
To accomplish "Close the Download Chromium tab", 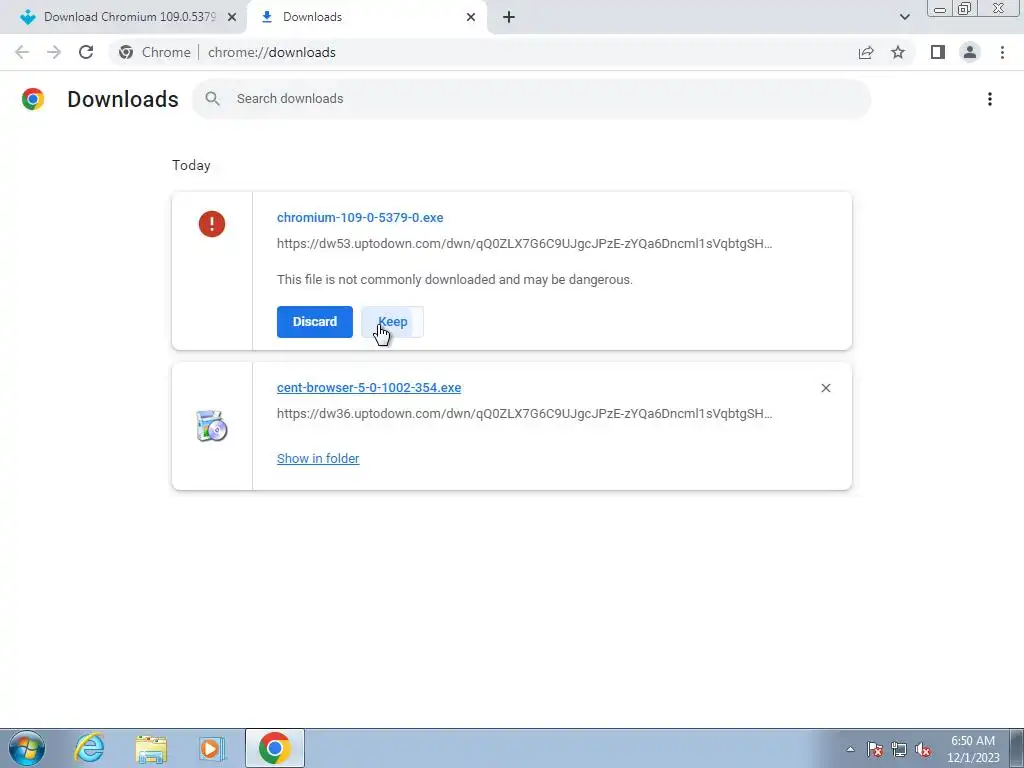I will click(232, 17).
